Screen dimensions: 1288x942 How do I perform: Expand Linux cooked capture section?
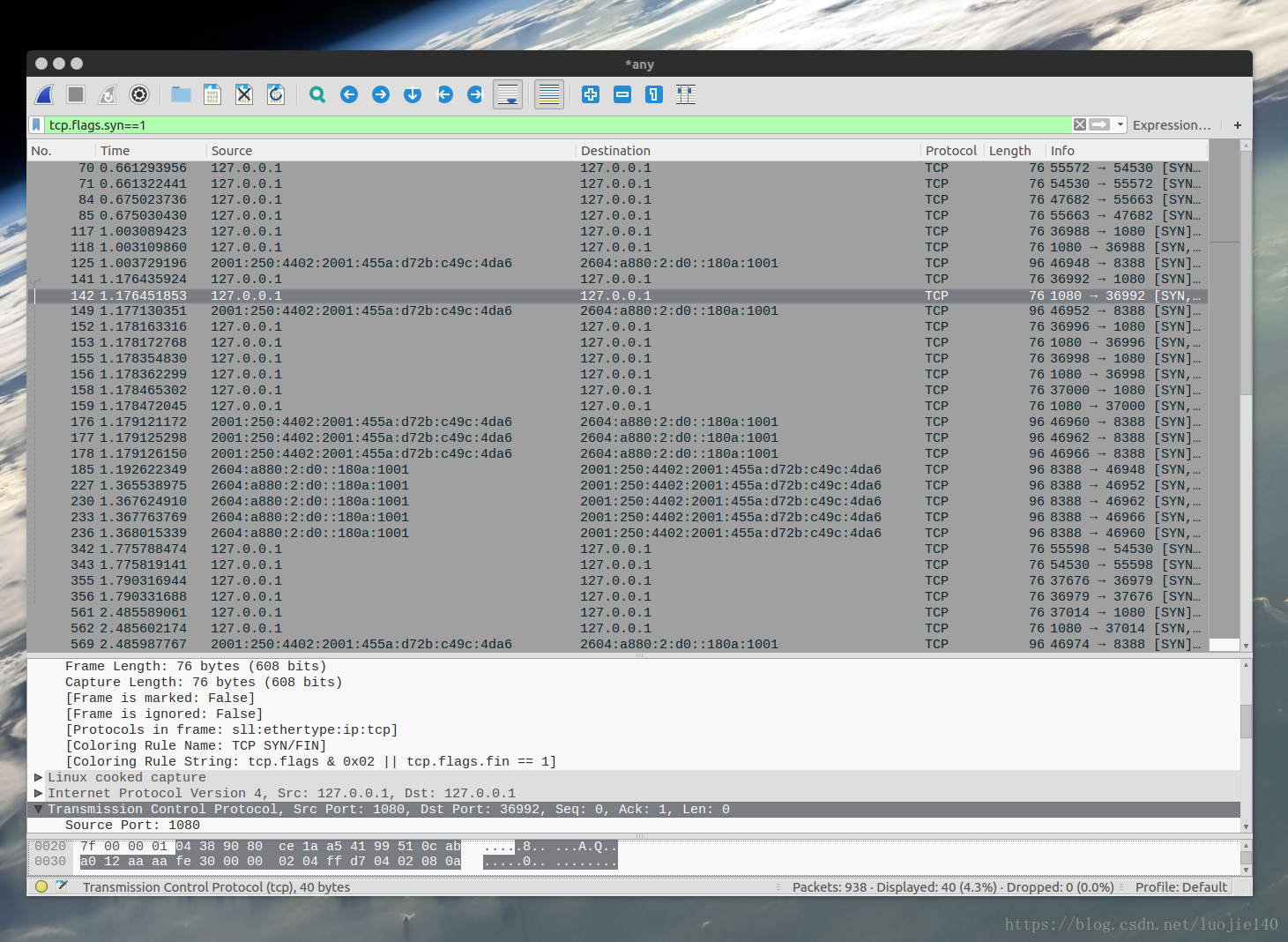pyautogui.click(x=38, y=777)
